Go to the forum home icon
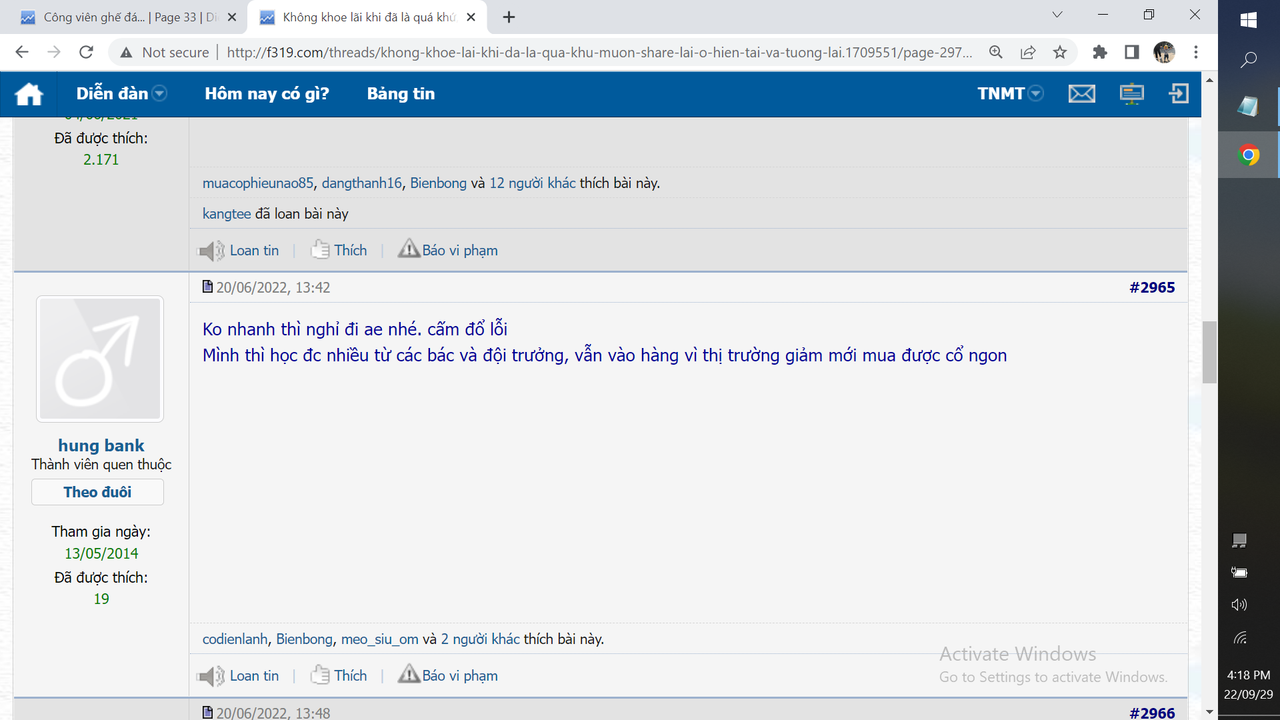Viewport: 1280px width, 720px height. [29, 94]
